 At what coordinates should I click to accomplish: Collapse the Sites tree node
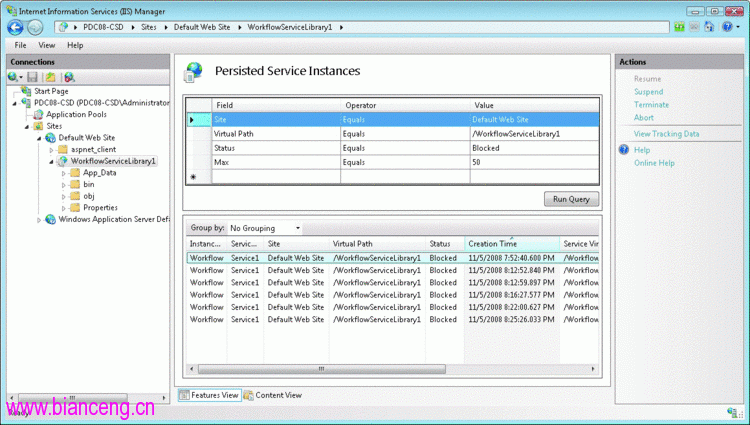[27, 127]
